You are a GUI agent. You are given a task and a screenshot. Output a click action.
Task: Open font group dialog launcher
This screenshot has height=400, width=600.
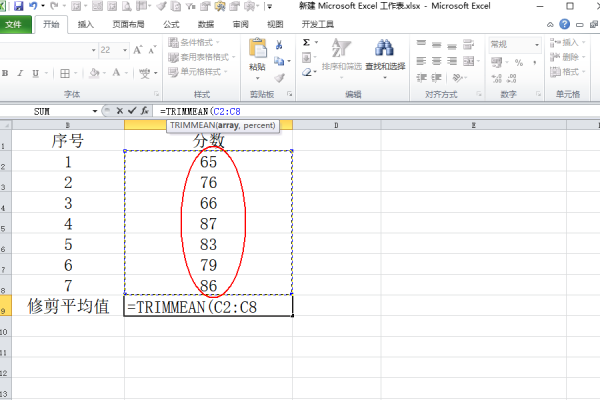tap(157, 94)
